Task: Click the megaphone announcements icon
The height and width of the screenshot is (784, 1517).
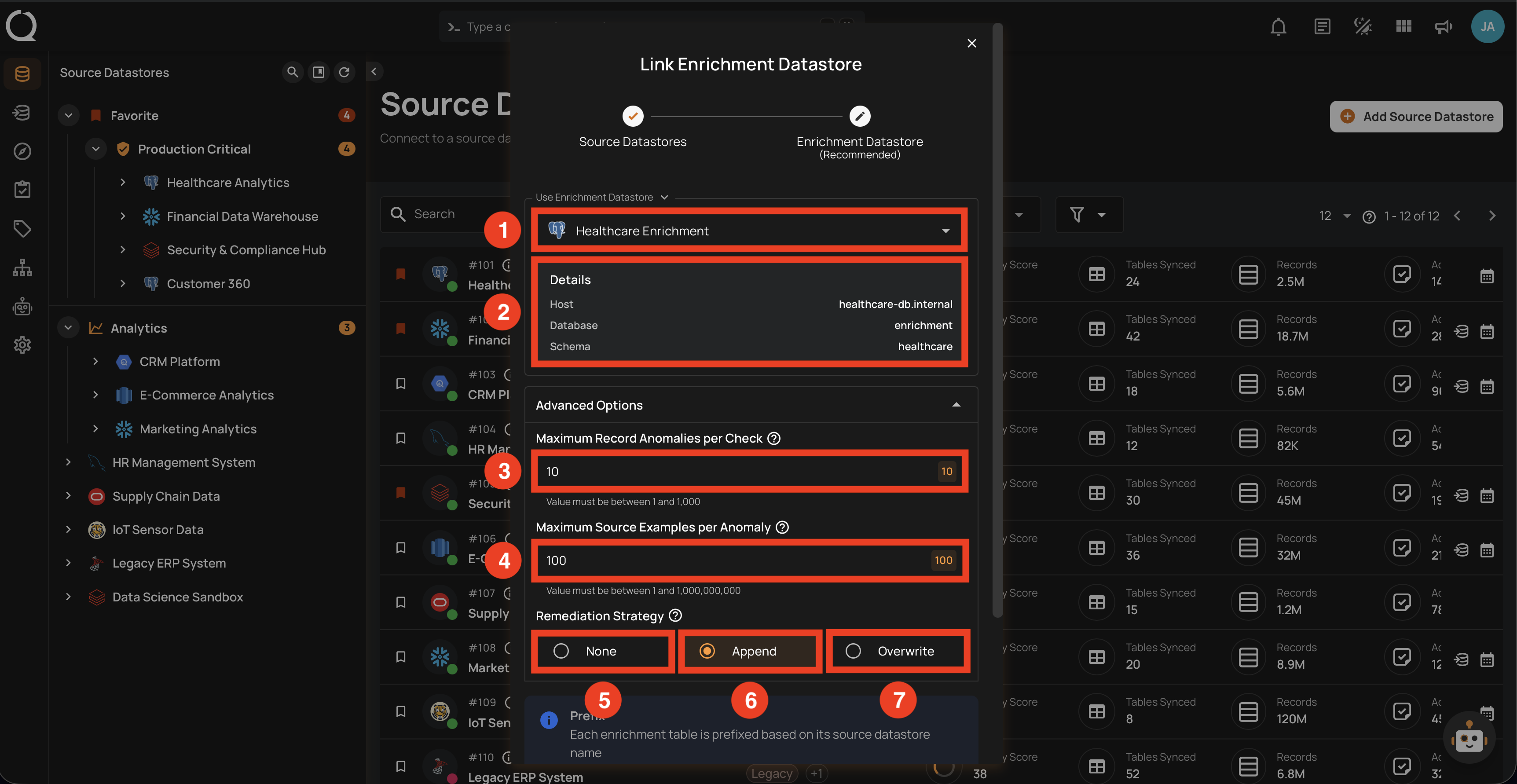Action: click(x=1444, y=26)
